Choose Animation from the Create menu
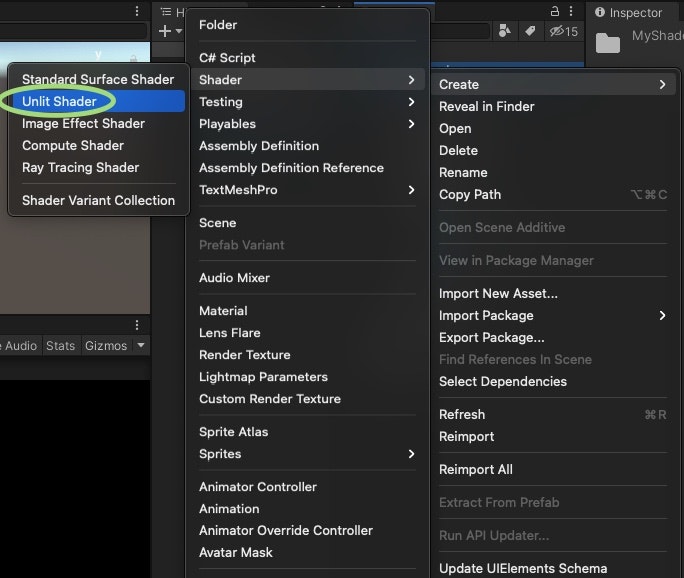Image resolution: width=684 pixels, height=578 pixels. click(308, 509)
